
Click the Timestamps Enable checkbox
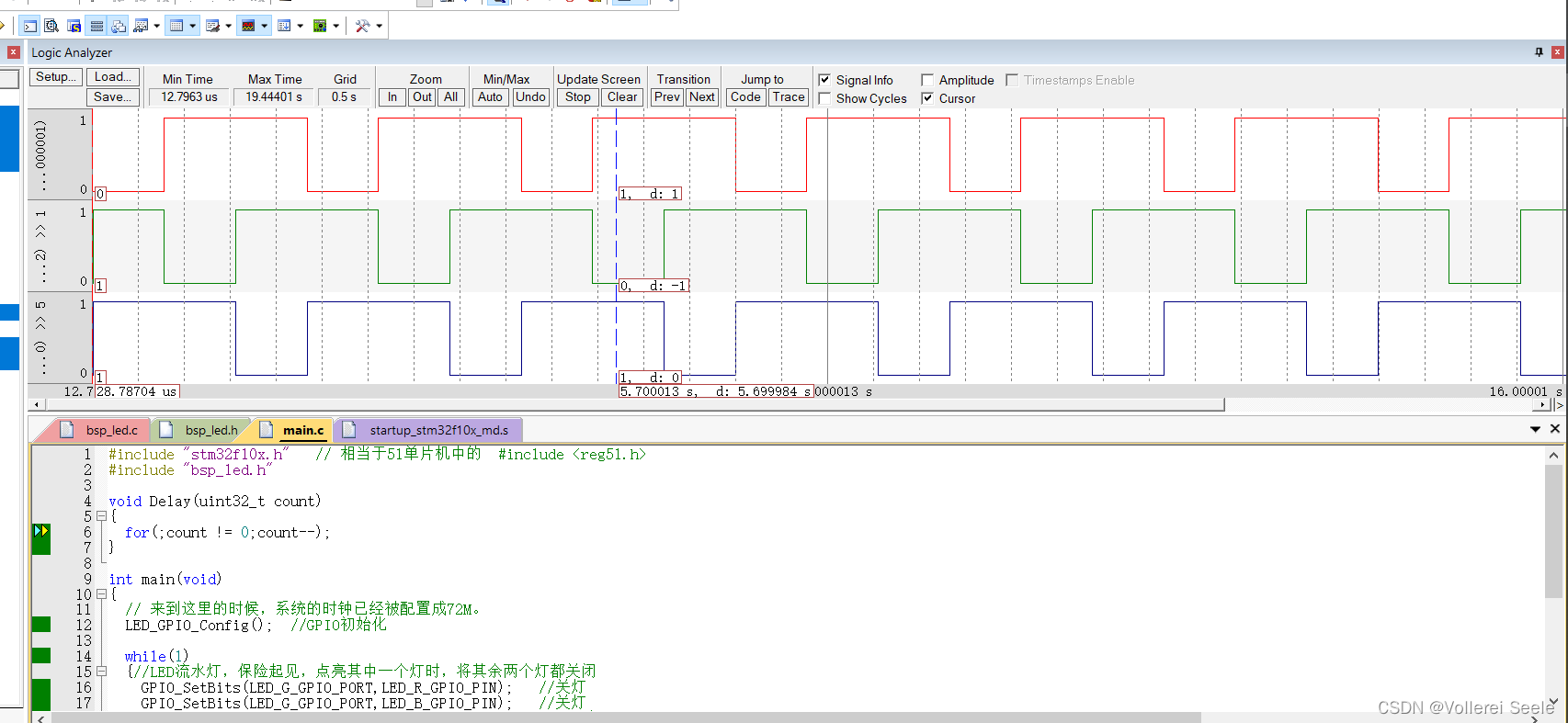coord(1012,80)
